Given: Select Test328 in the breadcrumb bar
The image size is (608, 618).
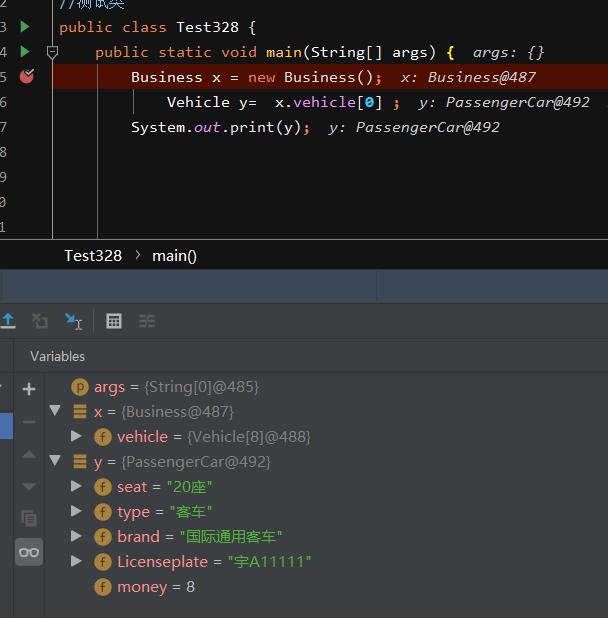Looking at the screenshot, I should (x=93, y=256).
